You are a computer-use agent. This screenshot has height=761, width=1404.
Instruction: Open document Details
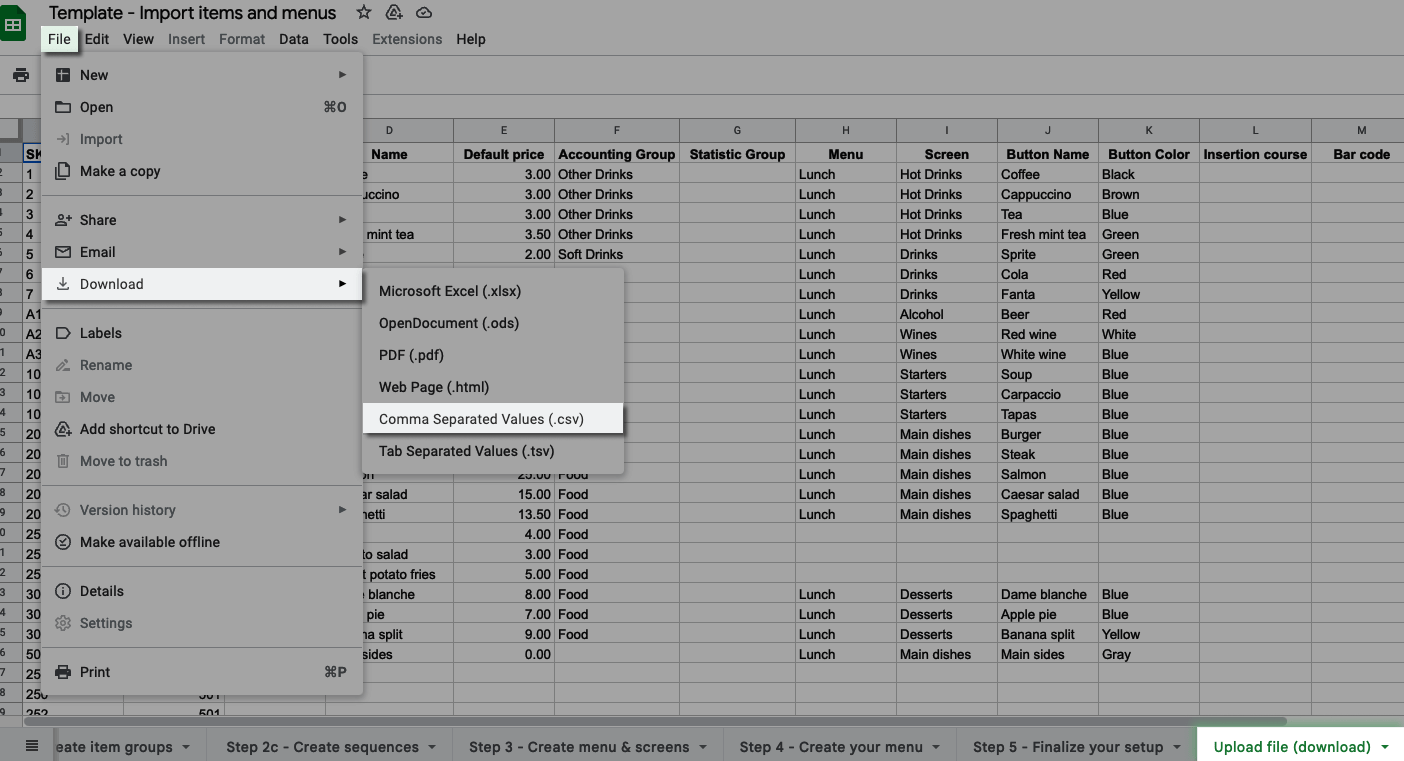tap(101, 591)
